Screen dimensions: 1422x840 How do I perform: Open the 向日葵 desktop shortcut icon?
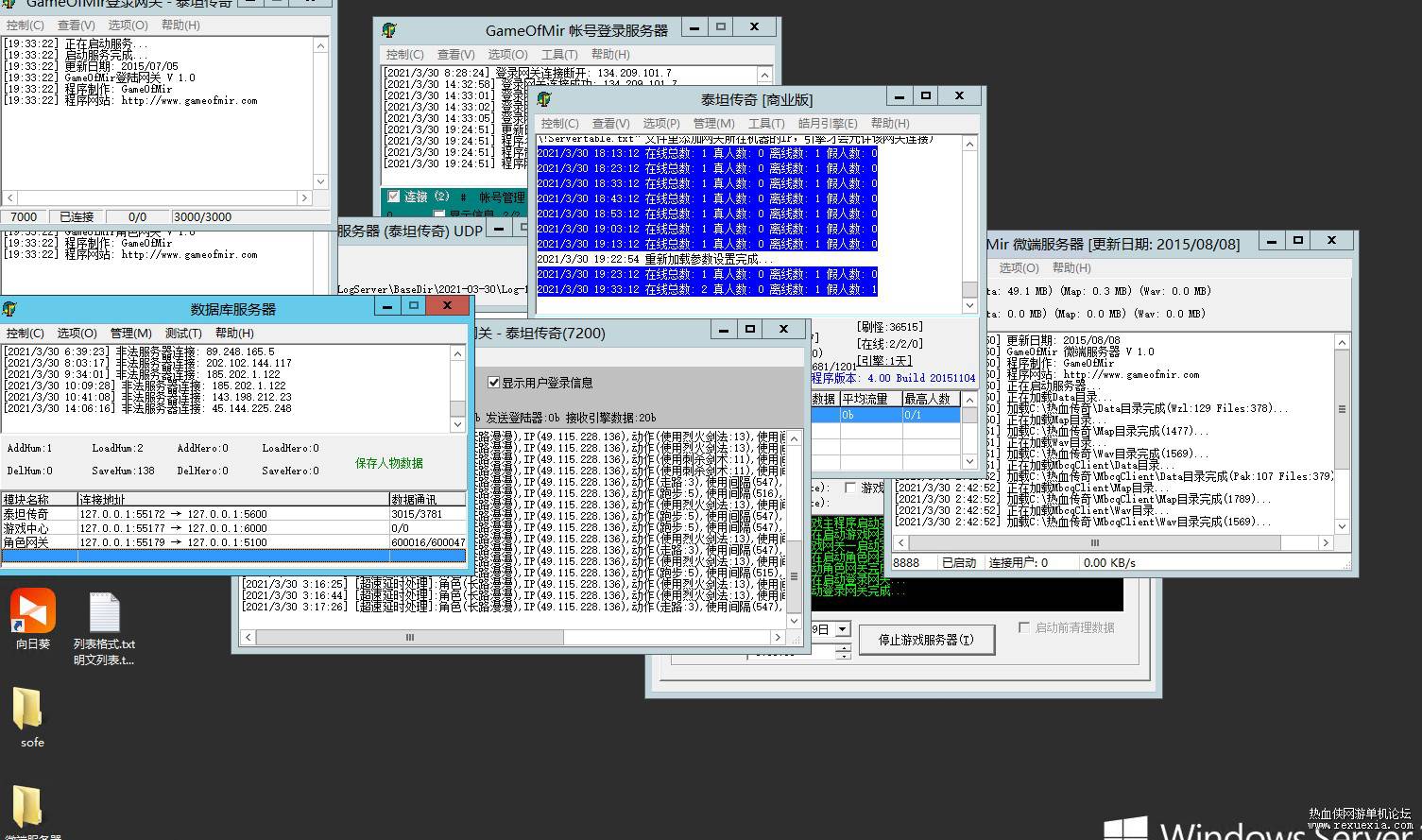(x=33, y=612)
